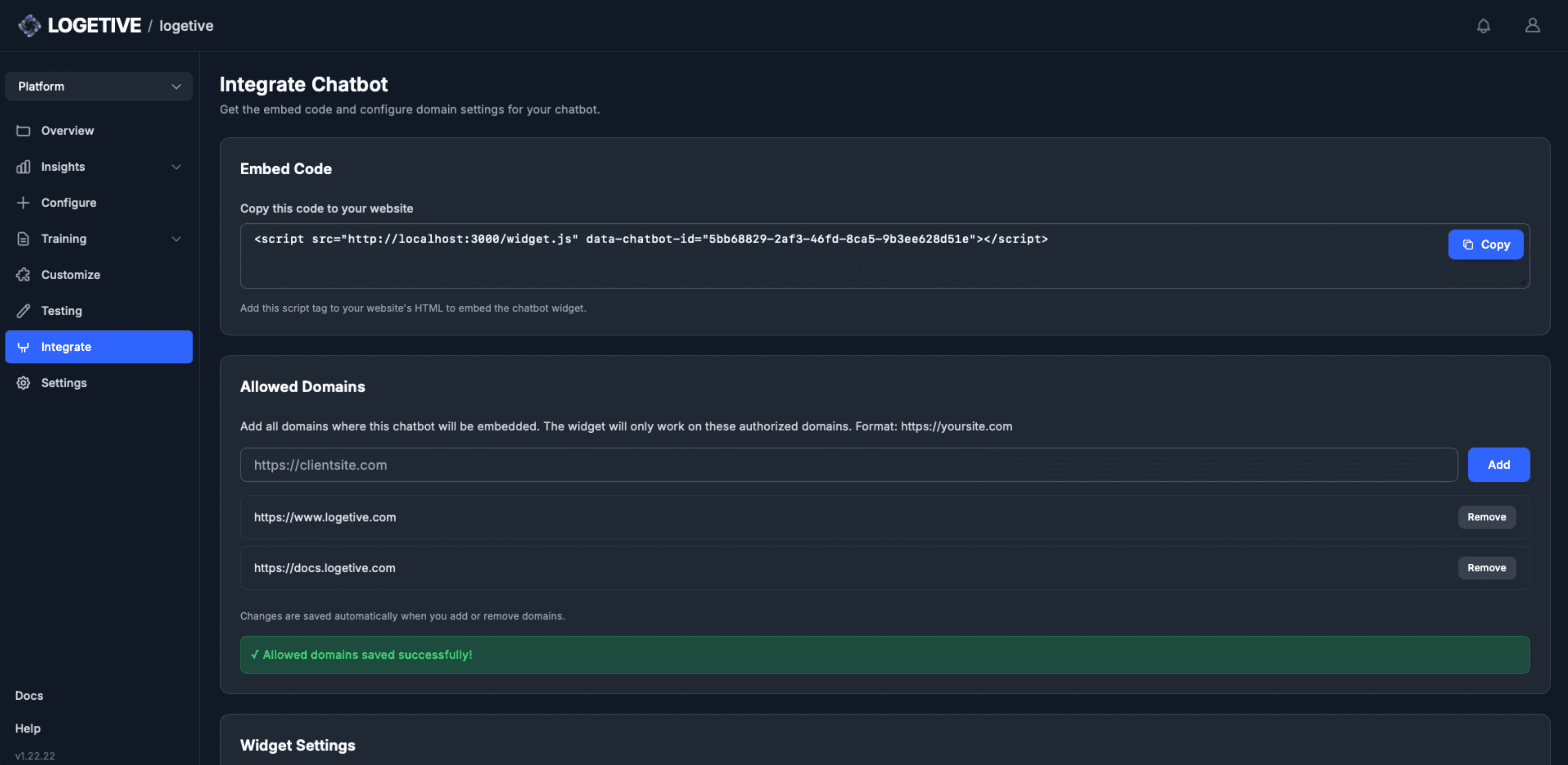Open the user profile icon

point(1532,26)
